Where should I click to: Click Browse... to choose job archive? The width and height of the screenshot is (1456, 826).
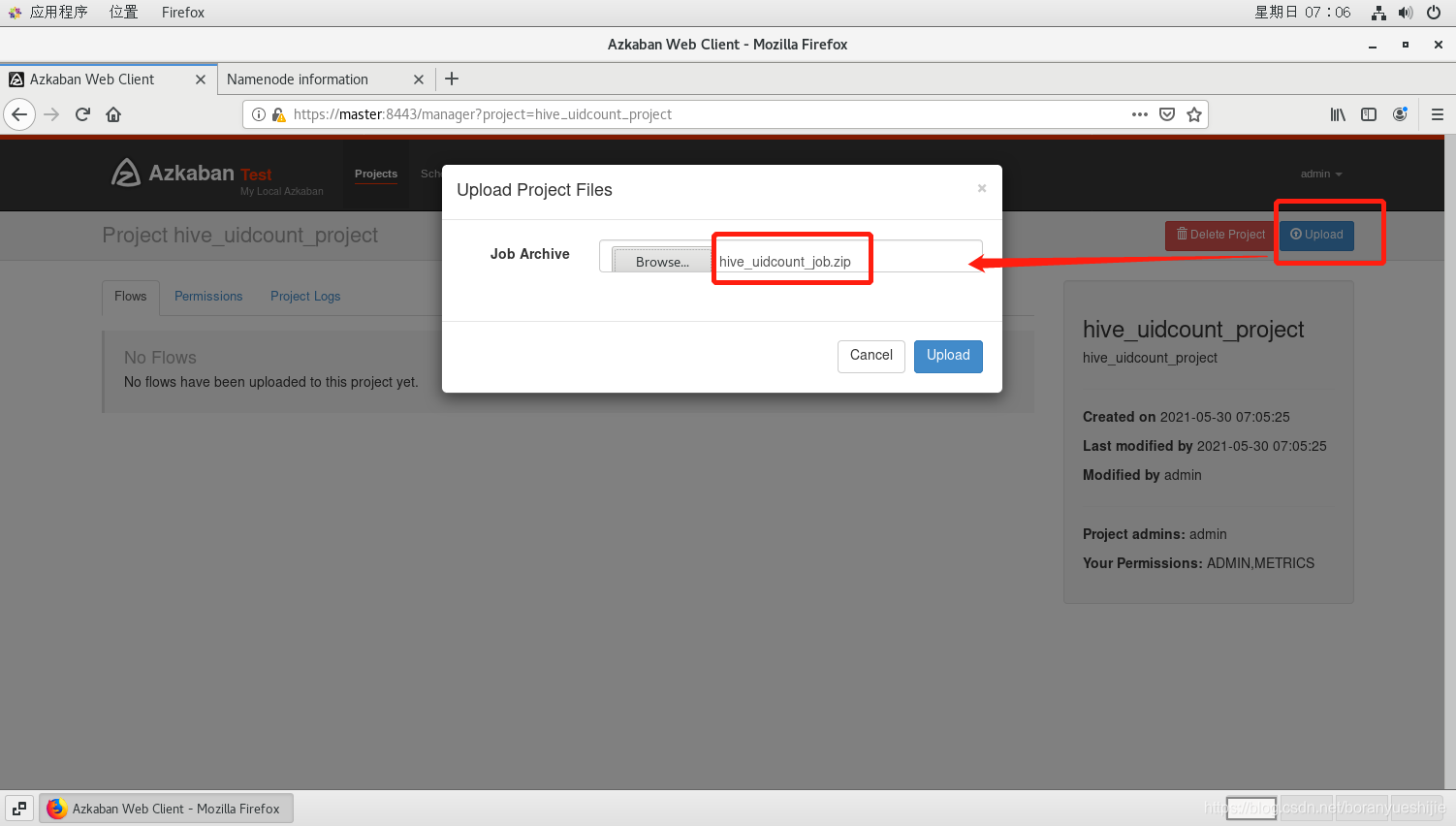662,262
